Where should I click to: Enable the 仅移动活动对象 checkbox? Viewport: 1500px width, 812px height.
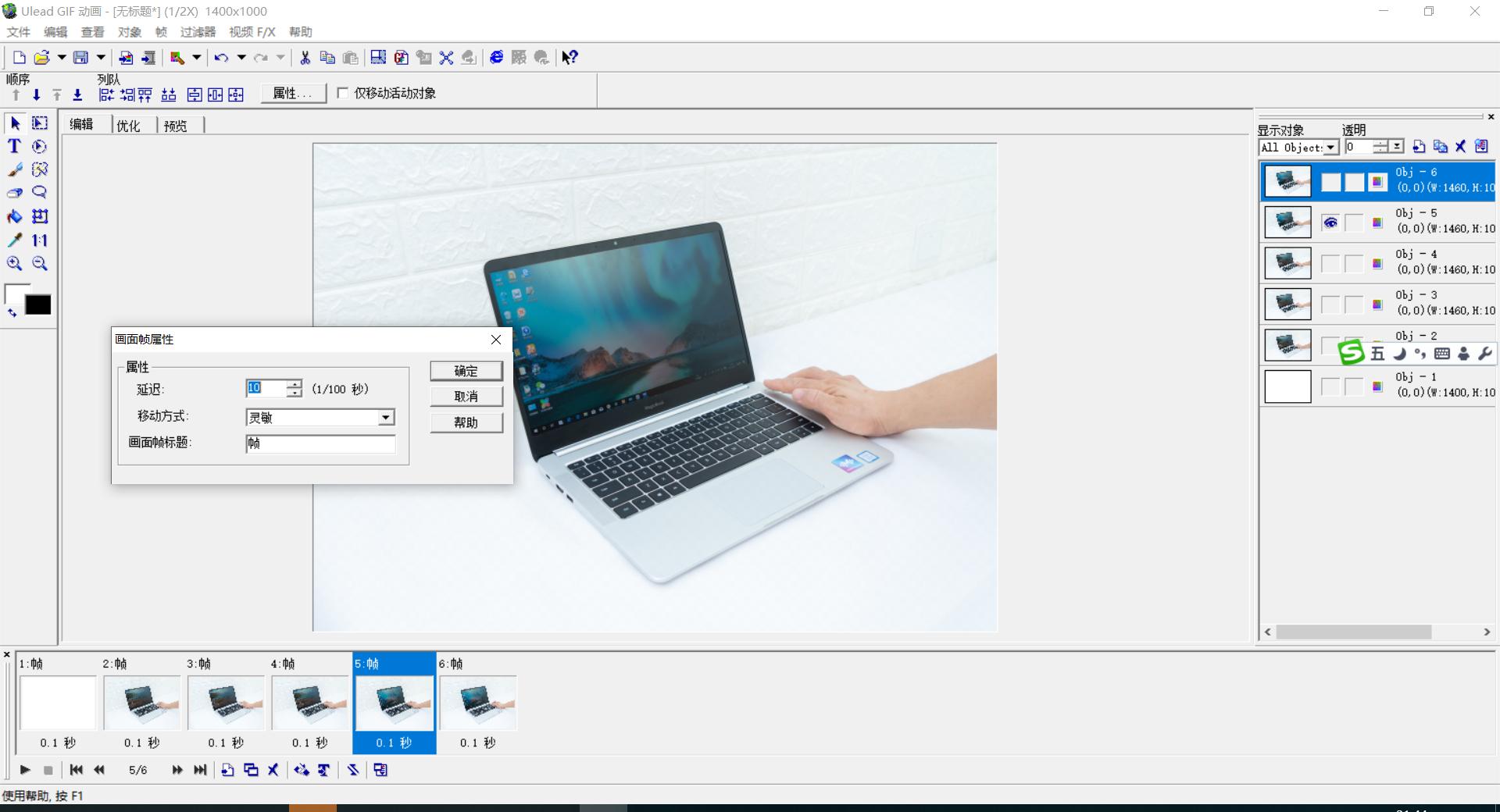click(342, 92)
